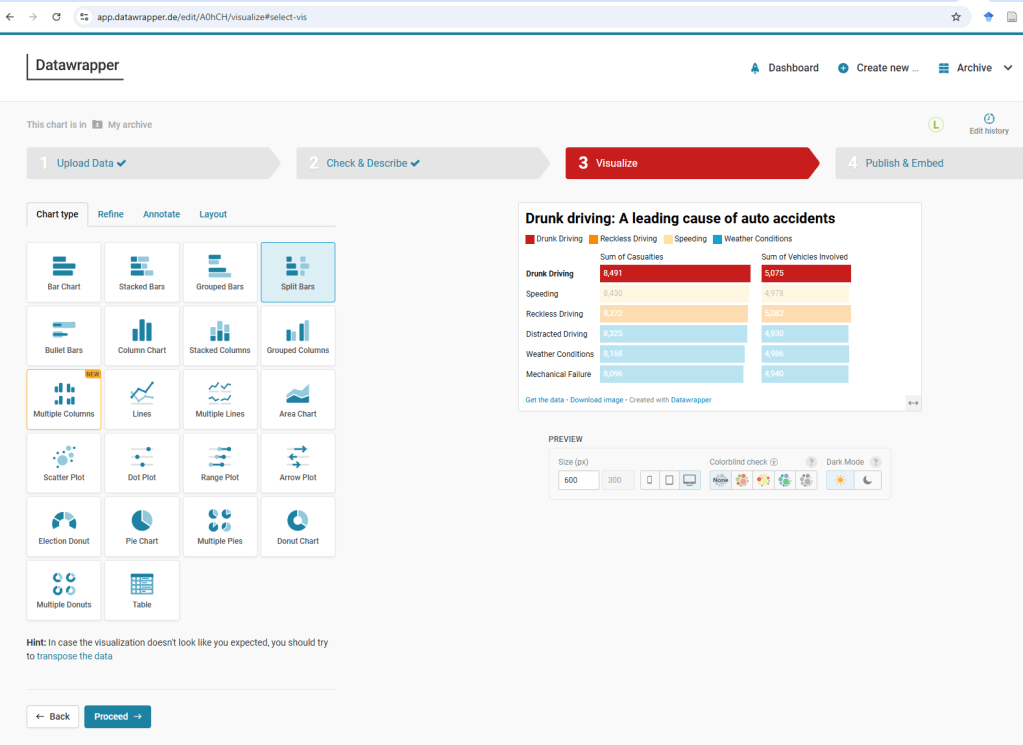Choose the Pie Chart option
The width and height of the screenshot is (1023, 745).
pos(142,527)
